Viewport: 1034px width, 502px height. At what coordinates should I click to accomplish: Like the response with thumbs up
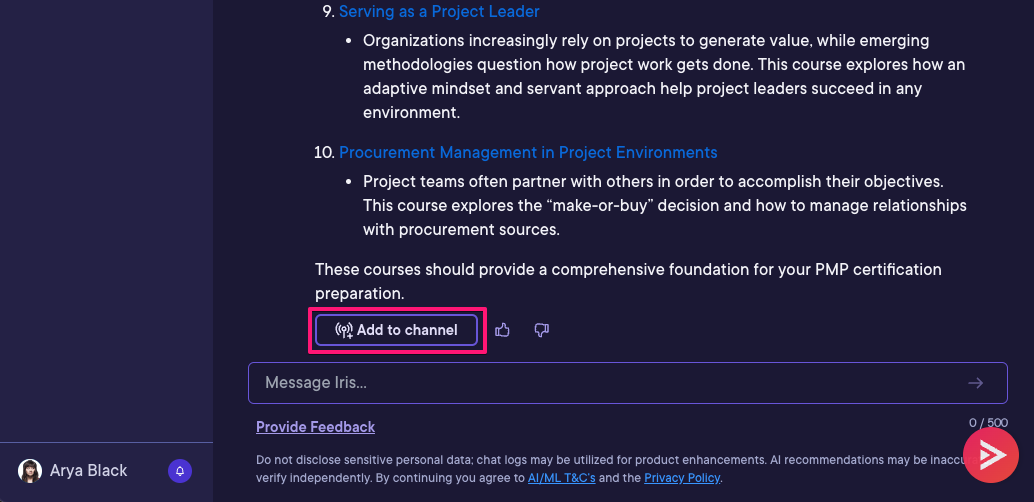[502, 330]
